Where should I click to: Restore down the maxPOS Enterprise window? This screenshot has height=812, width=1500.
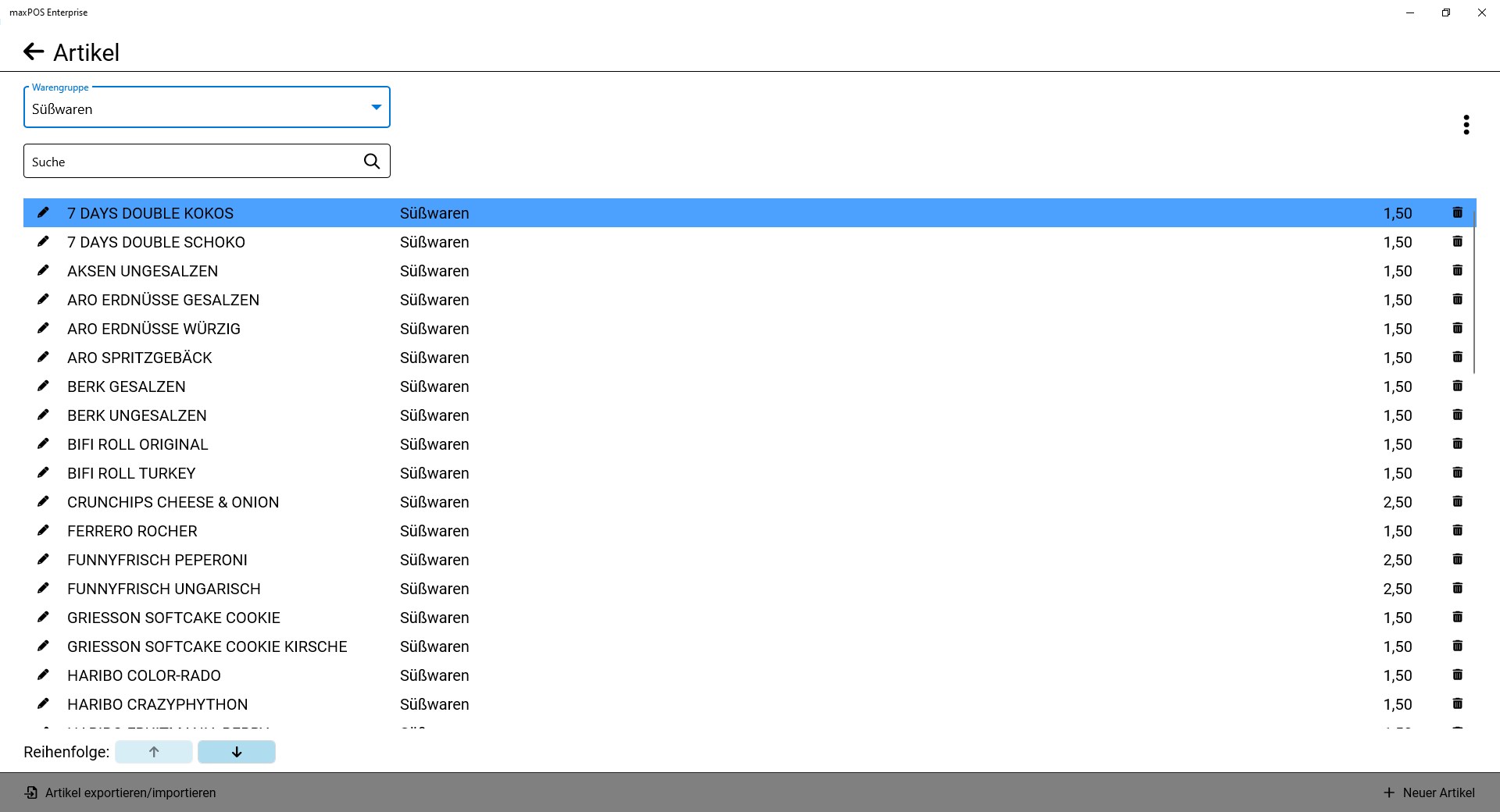click(1446, 12)
